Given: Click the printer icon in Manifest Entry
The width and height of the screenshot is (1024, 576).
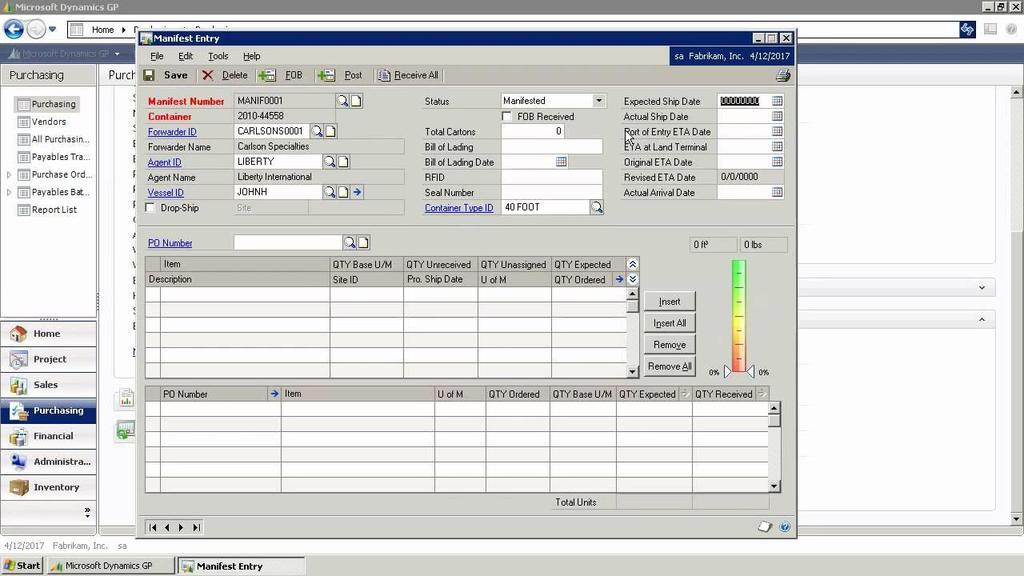Looking at the screenshot, I should (782, 76).
